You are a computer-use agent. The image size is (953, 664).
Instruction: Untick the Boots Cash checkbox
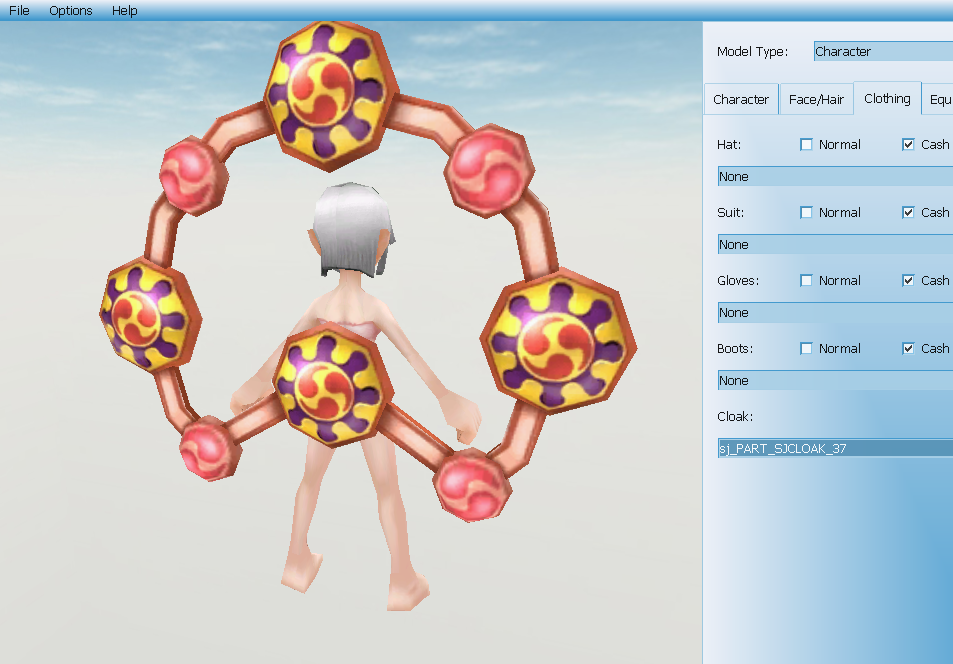click(x=908, y=349)
